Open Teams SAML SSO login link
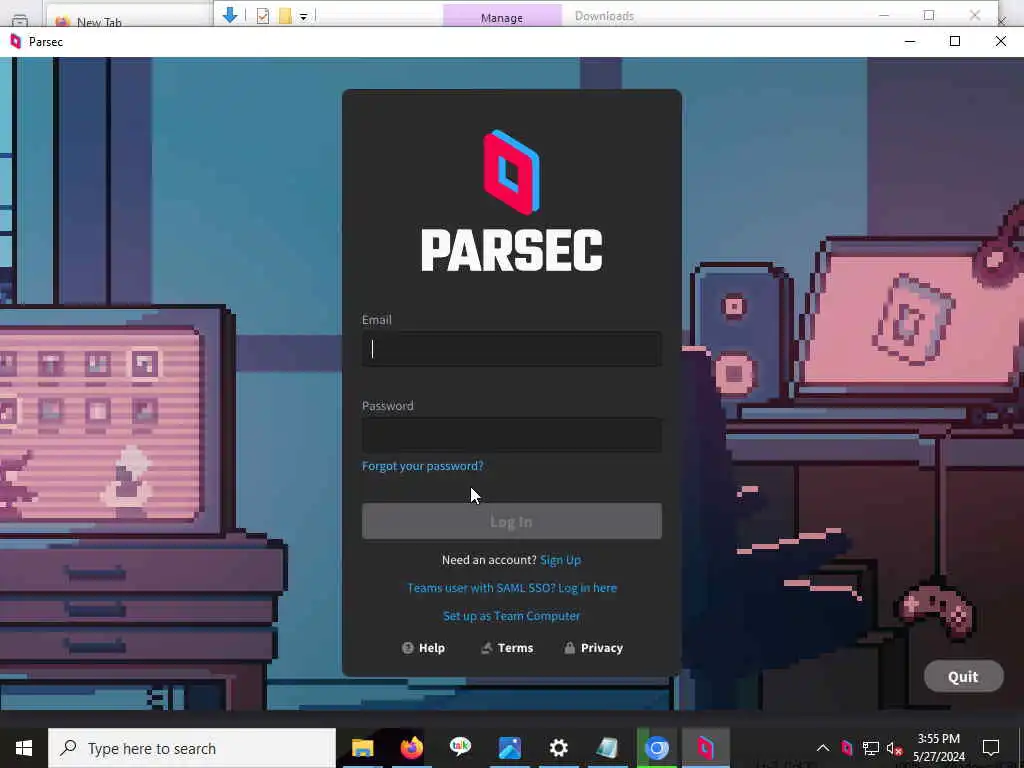Image resolution: width=1024 pixels, height=768 pixels. (x=511, y=588)
